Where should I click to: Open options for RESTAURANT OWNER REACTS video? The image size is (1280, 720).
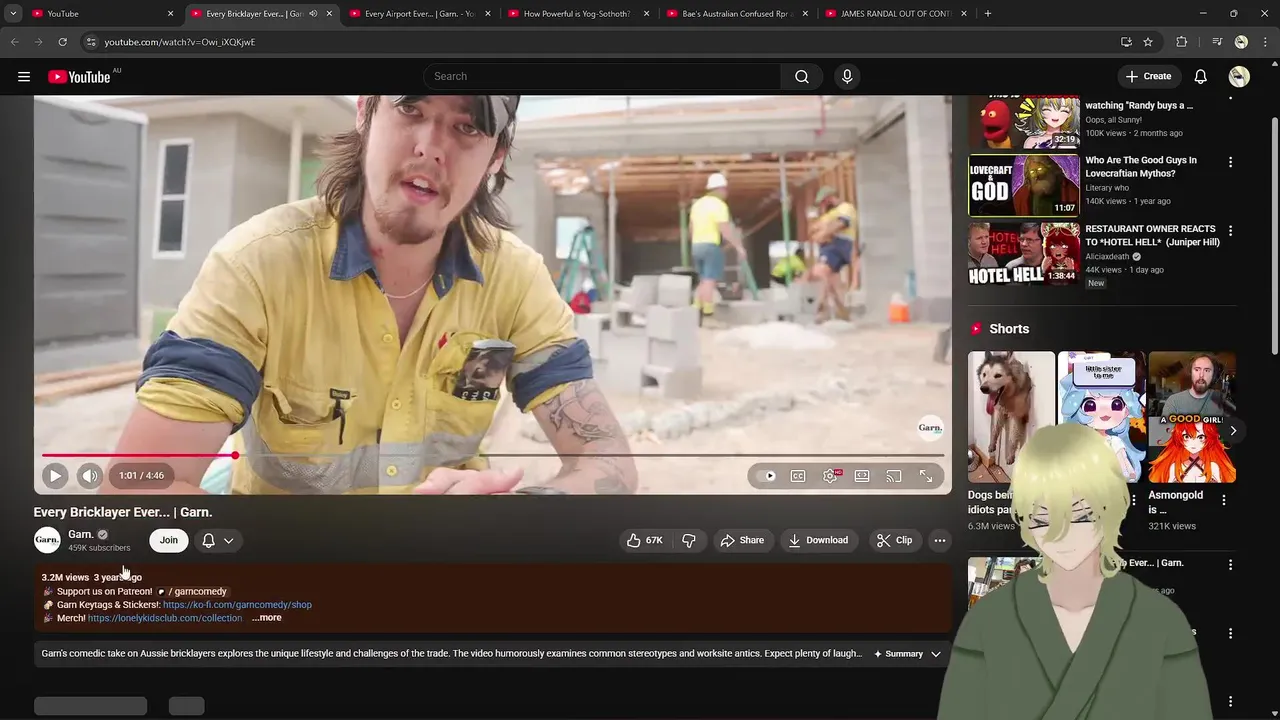(x=1230, y=231)
